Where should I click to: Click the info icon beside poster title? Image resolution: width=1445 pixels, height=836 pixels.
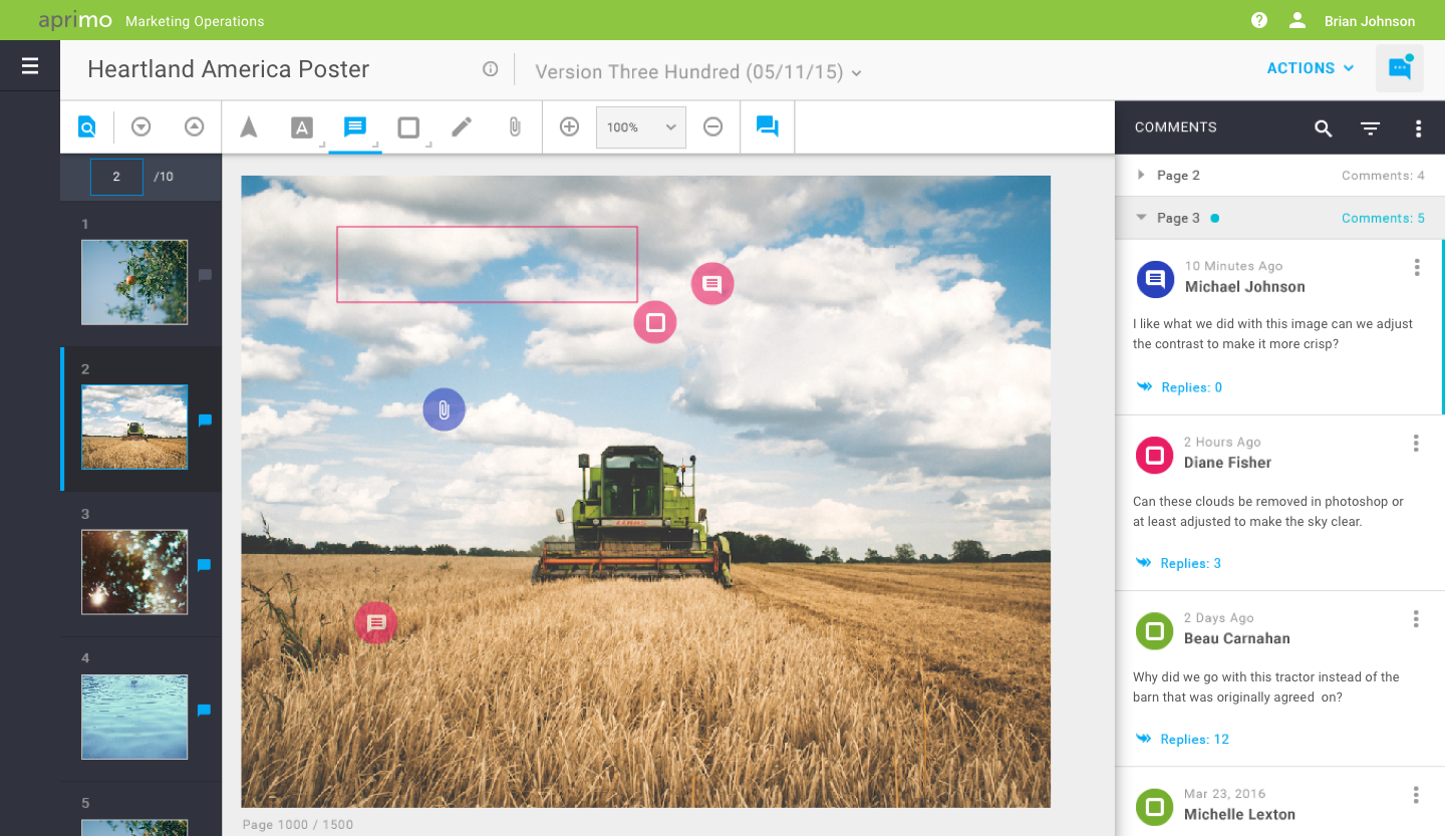pyautogui.click(x=490, y=69)
